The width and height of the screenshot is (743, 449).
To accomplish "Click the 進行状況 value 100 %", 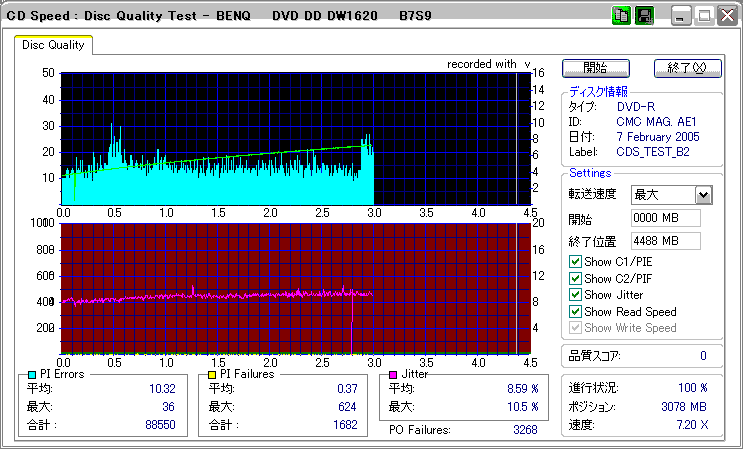I will click(x=693, y=388).
